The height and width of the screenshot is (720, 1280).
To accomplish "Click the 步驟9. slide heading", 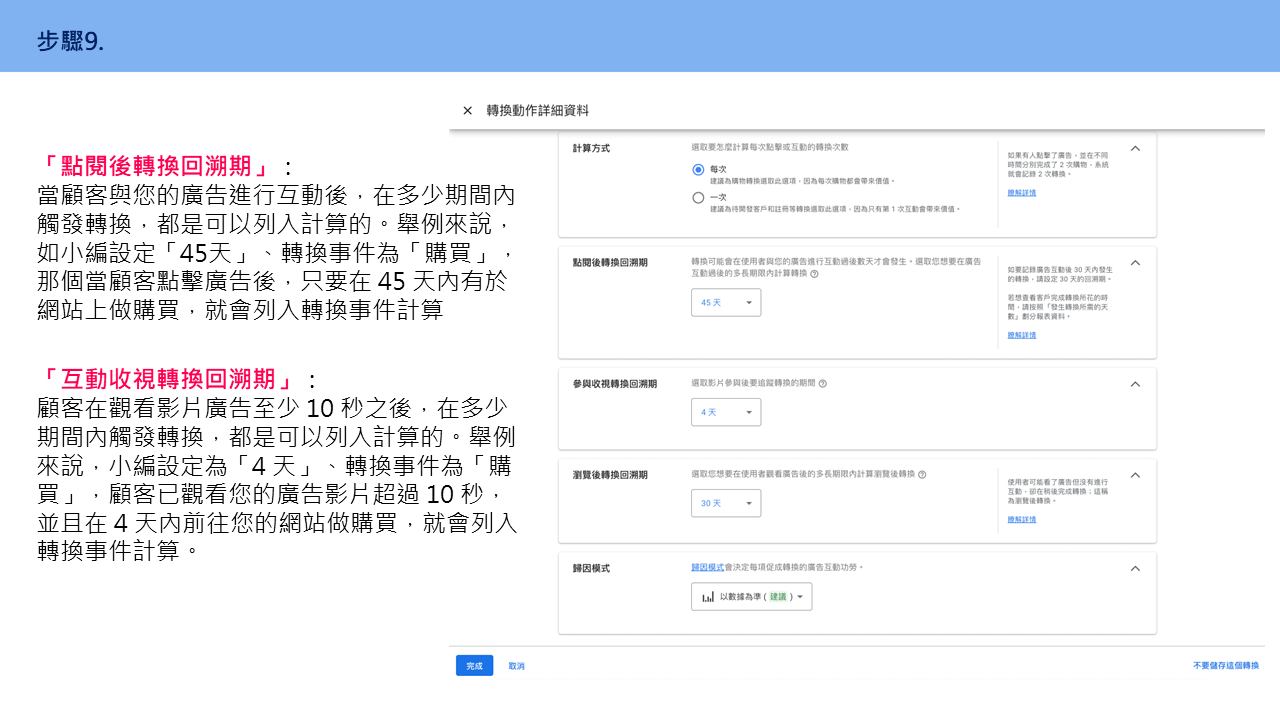I will [x=70, y=41].
